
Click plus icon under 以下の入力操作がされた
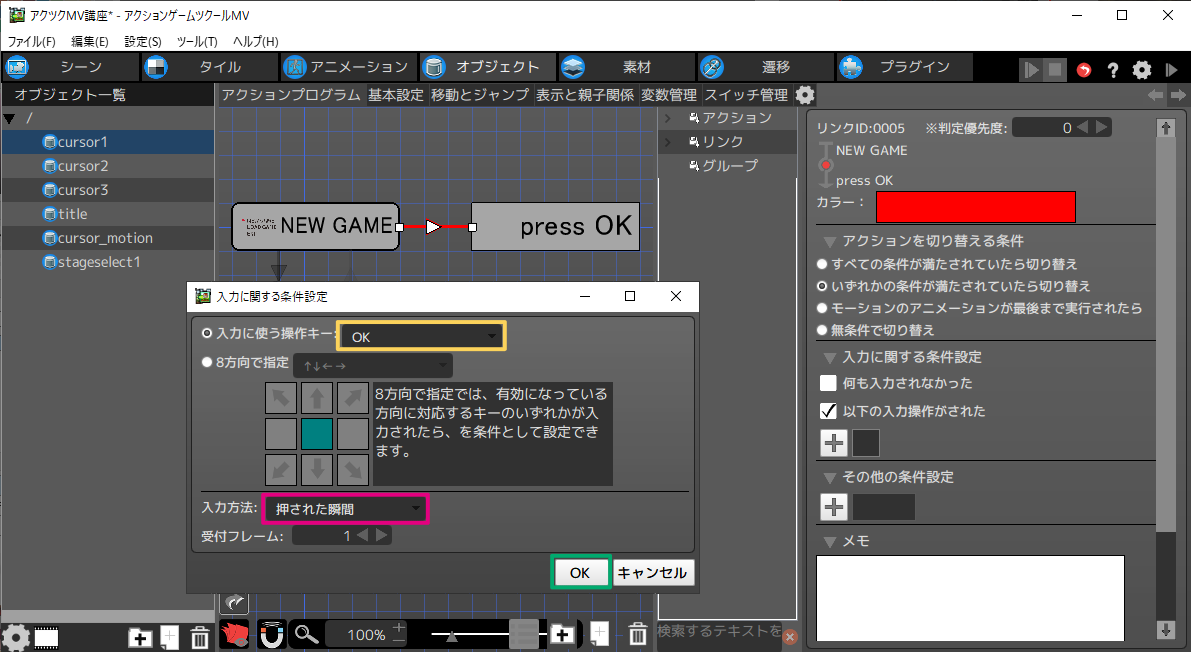tap(834, 443)
